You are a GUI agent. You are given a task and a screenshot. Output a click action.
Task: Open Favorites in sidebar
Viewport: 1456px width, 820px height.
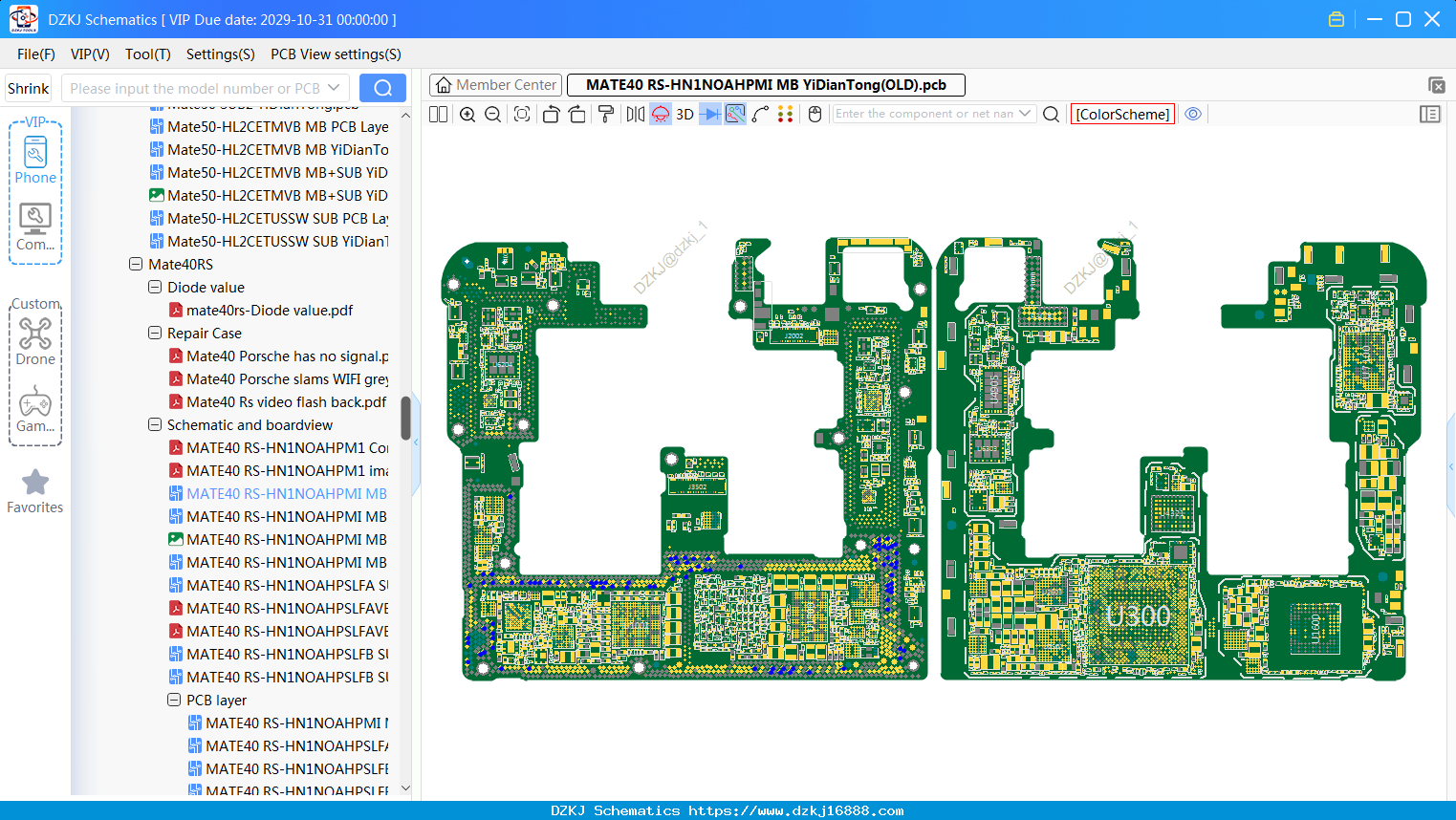pos(35,491)
